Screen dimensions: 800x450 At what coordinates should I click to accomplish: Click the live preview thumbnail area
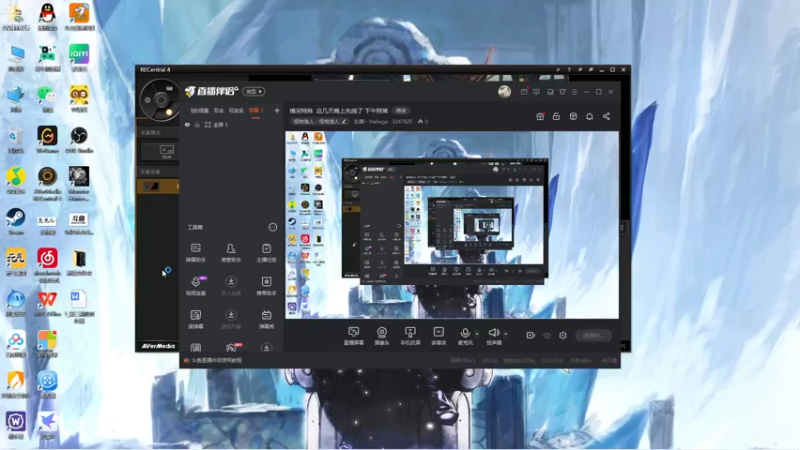(452, 225)
